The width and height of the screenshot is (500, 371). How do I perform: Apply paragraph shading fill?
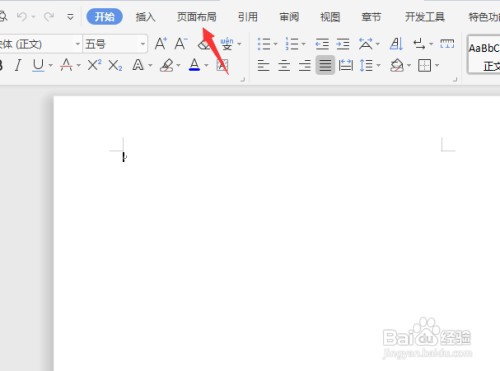coord(397,65)
